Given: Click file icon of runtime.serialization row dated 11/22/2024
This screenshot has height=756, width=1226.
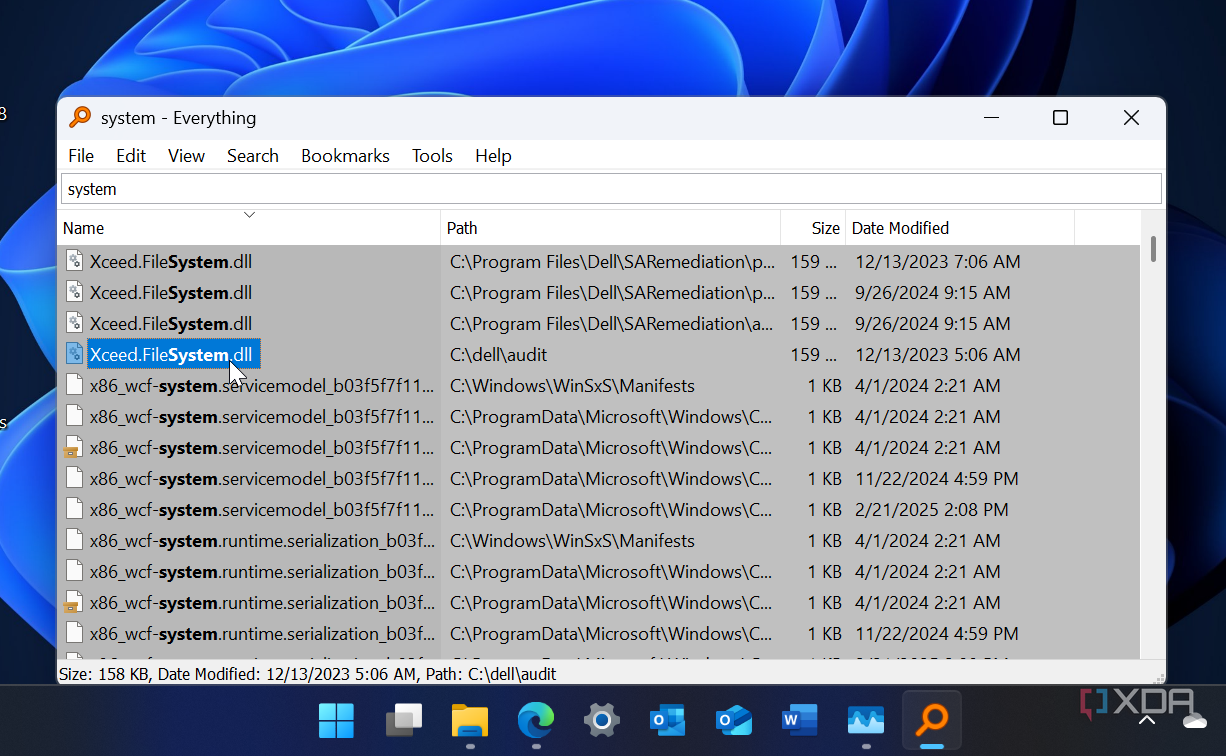Looking at the screenshot, I should [x=75, y=633].
